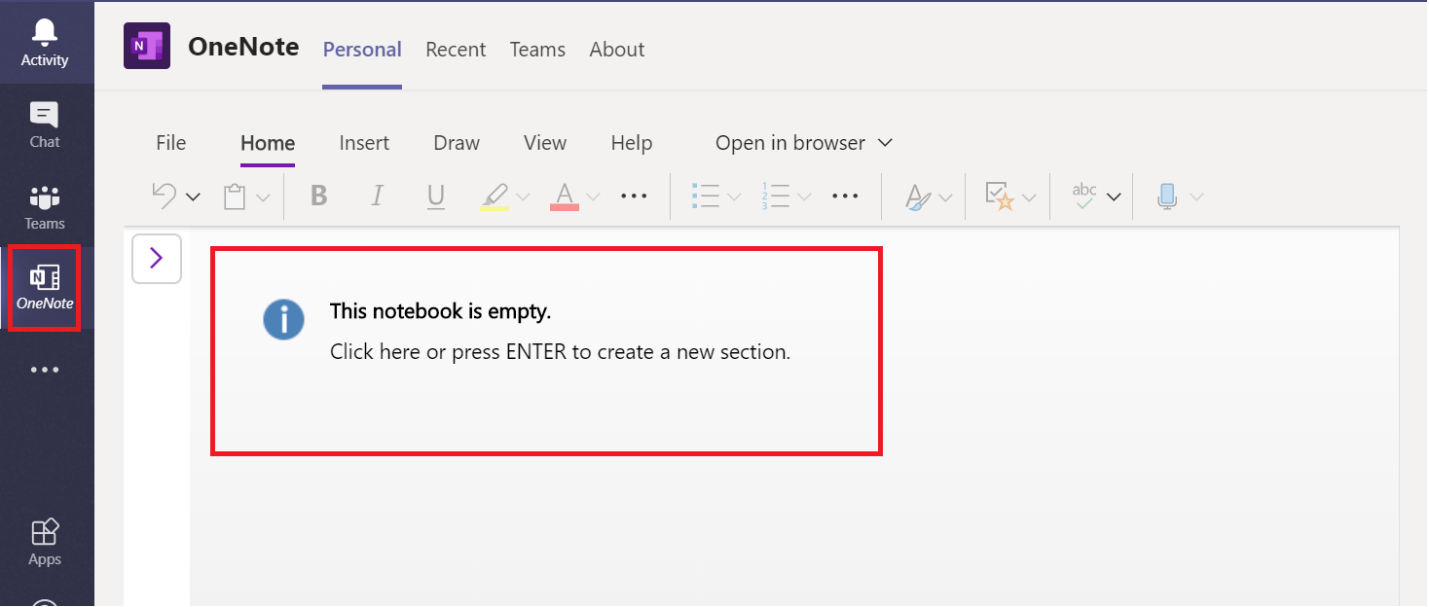Apply the yellow text highlight
Viewport: 1429px width, 607px height.
[495, 196]
